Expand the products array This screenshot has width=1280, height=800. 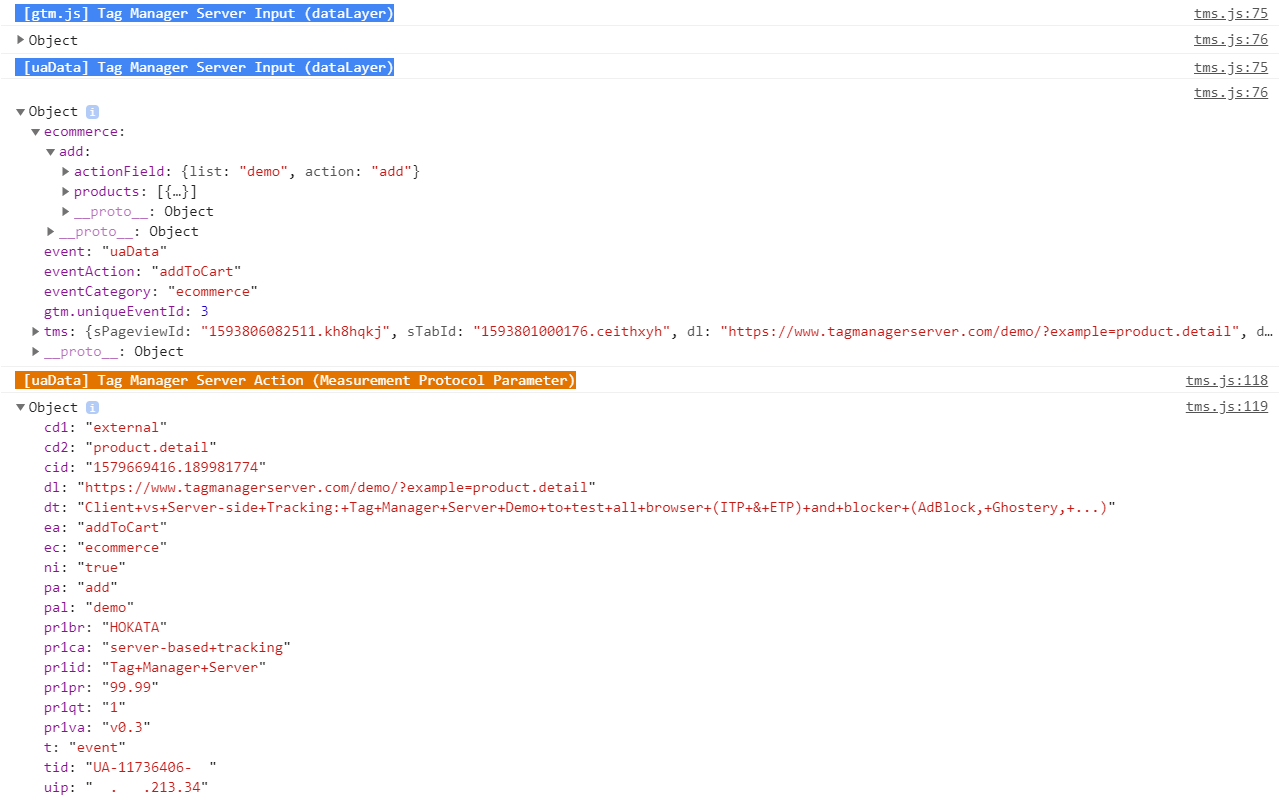(66, 192)
